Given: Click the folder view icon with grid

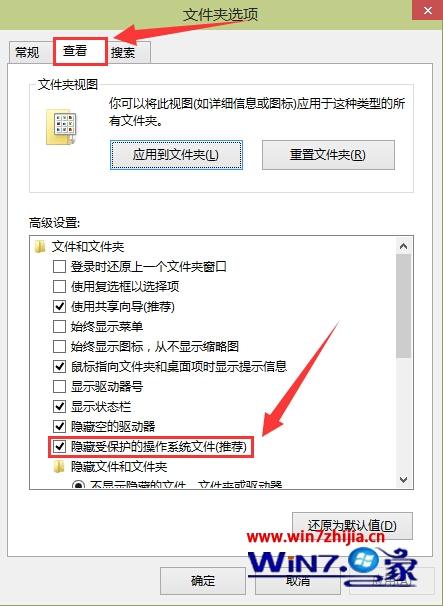Looking at the screenshot, I should point(61,127).
